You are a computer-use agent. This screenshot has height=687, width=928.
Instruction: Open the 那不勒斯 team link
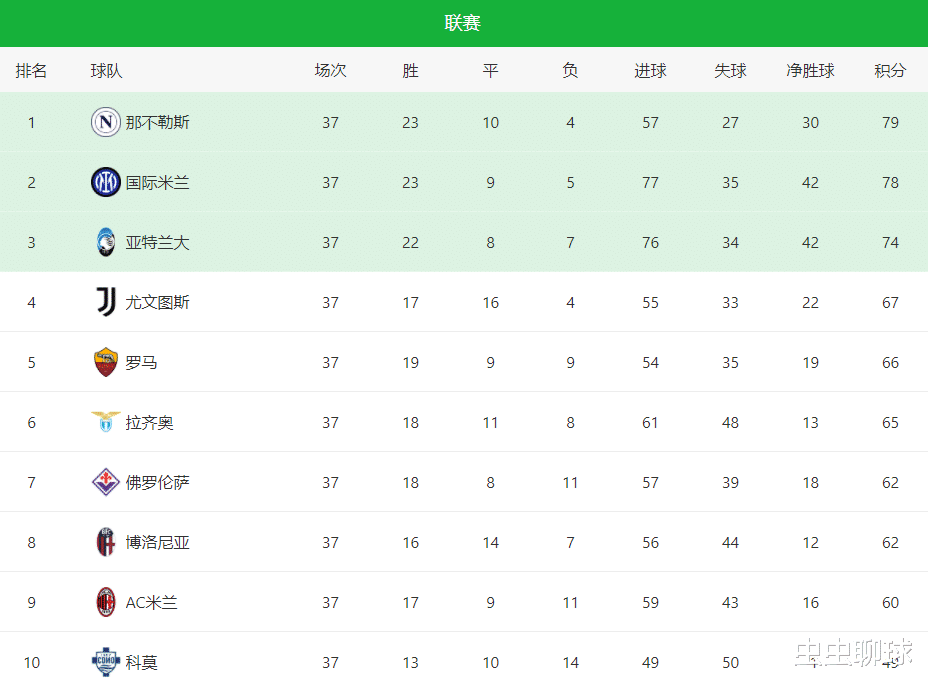click(x=157, y=122)
